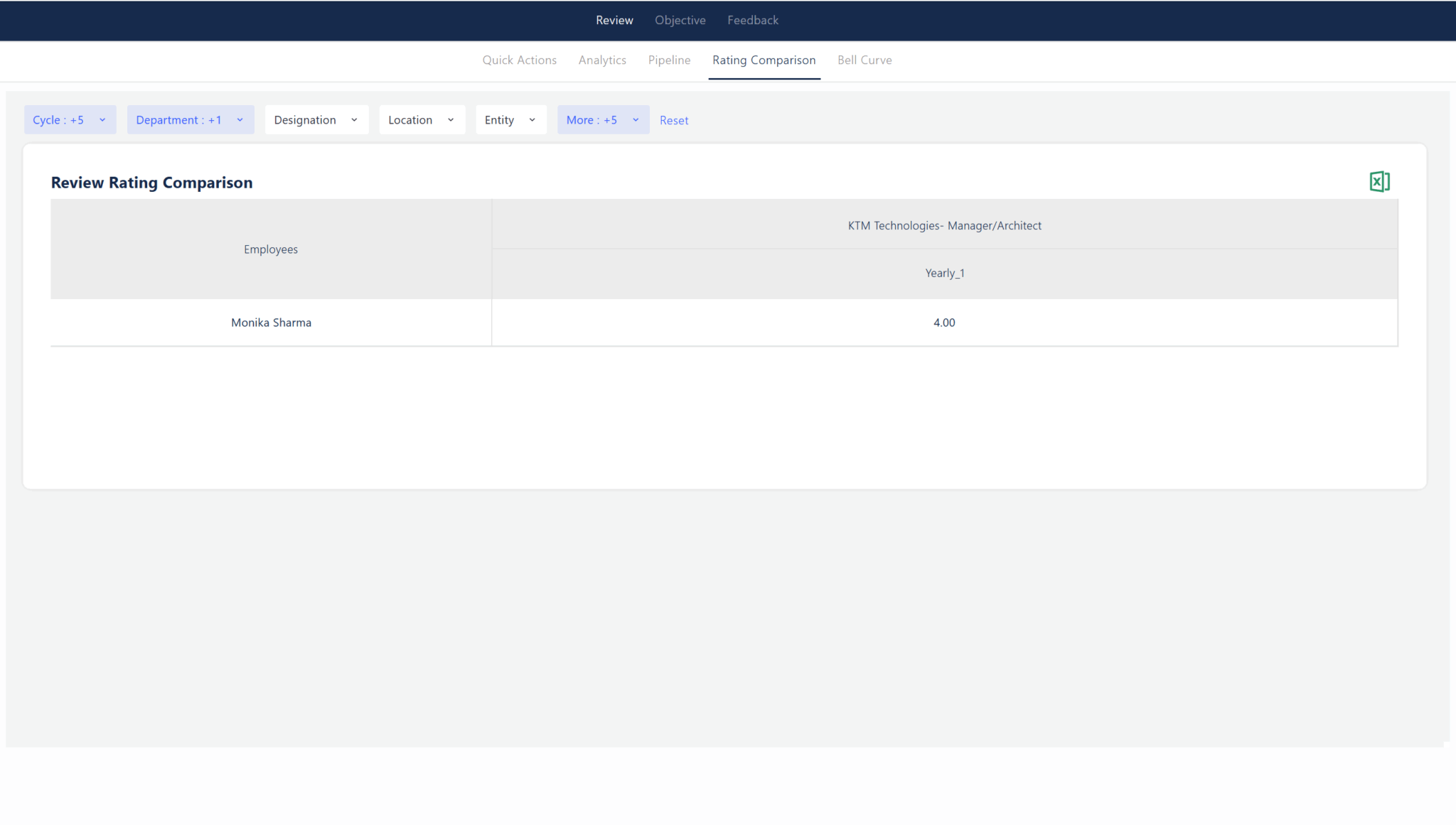Switch to the Analytics tab
1456x825 pixels.
point(602,60)
